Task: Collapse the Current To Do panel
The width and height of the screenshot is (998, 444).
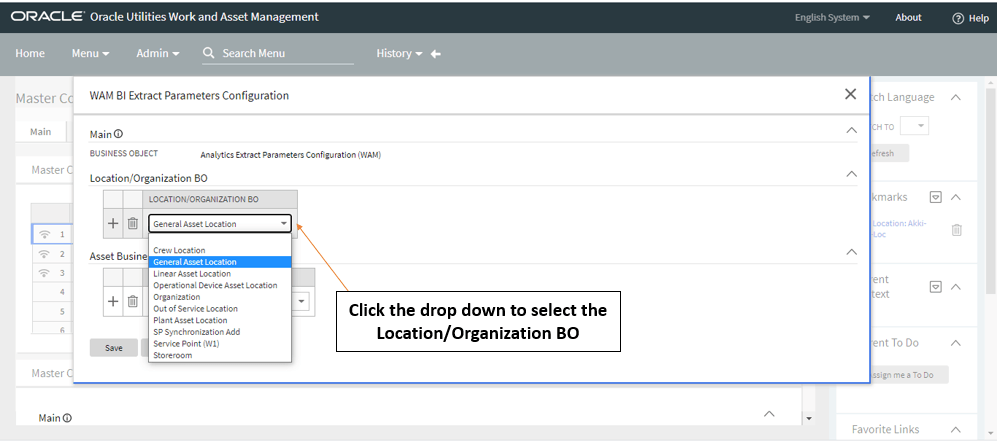Action: point(955,343)
